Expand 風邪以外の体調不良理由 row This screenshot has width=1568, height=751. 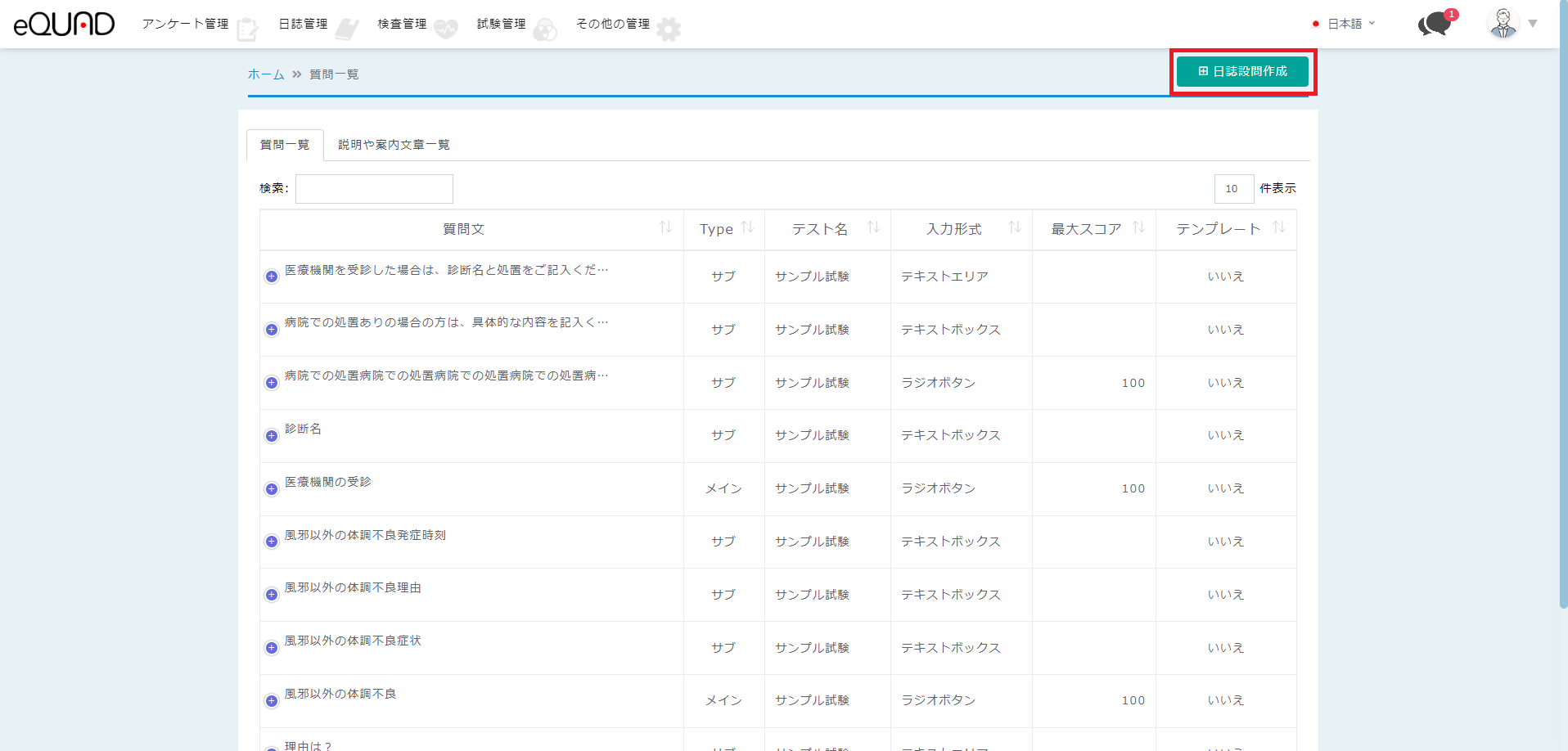[x=272, y=595]
